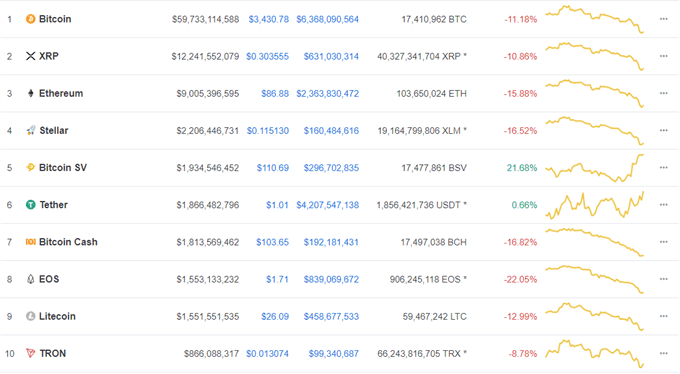Click the TRON red logo icon

[30, 353]
